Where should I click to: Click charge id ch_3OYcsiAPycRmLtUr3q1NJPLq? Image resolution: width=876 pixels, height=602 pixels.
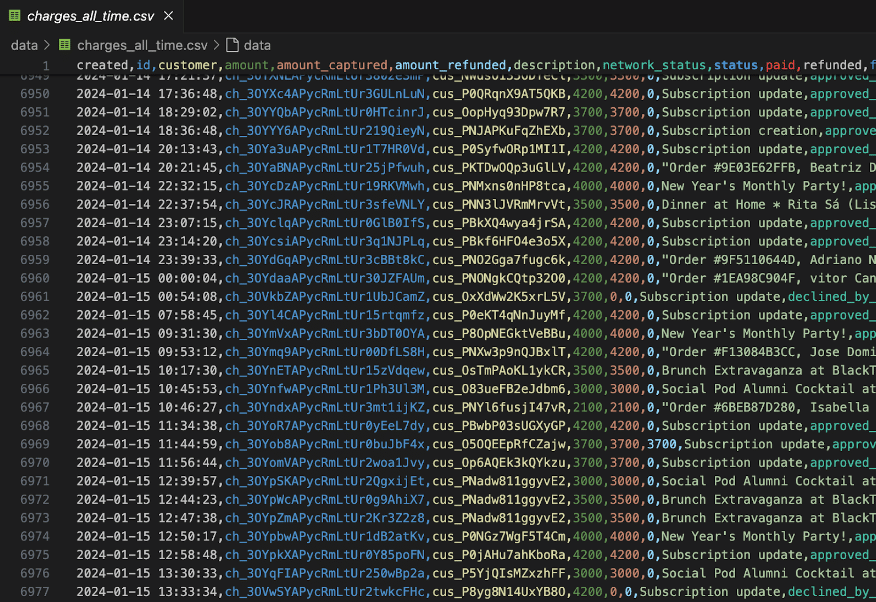tap(325, 241)
